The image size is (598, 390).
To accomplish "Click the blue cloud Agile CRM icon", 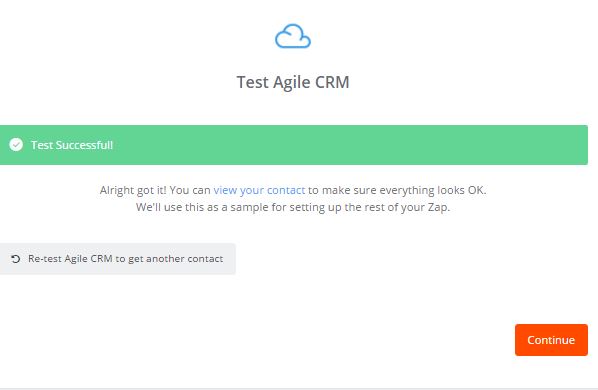I will 293,37.
